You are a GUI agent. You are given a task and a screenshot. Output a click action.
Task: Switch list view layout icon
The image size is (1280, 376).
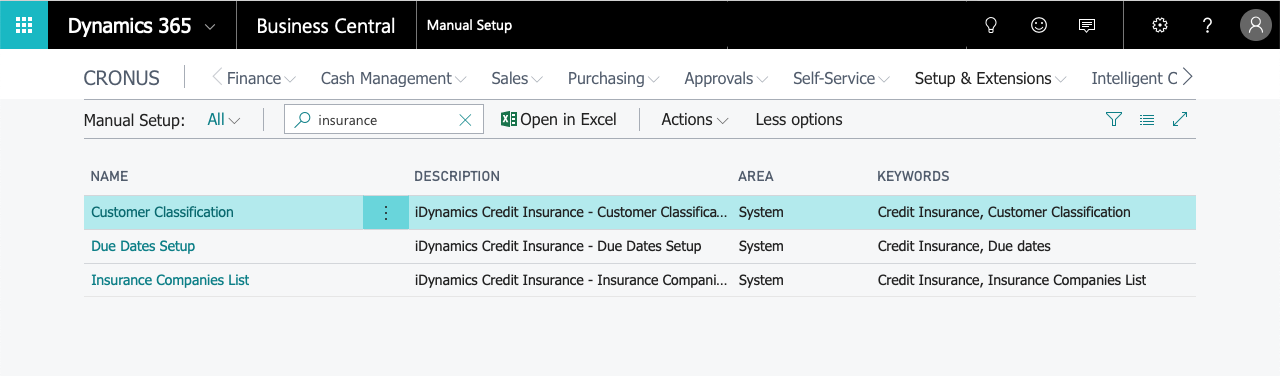[1147, 120]
